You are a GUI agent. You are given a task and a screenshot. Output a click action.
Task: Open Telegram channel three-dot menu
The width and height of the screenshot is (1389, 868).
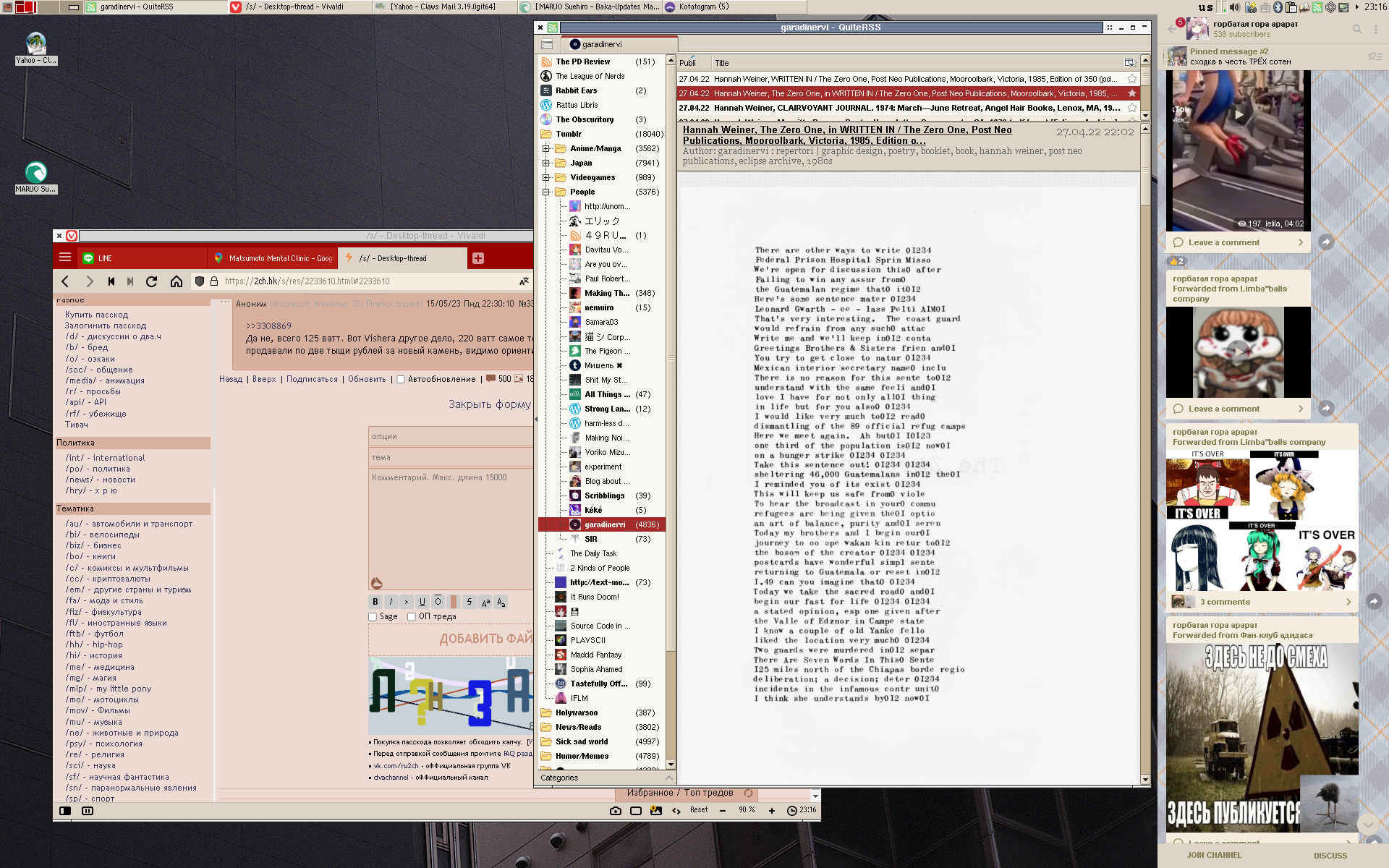[1376, 29]
